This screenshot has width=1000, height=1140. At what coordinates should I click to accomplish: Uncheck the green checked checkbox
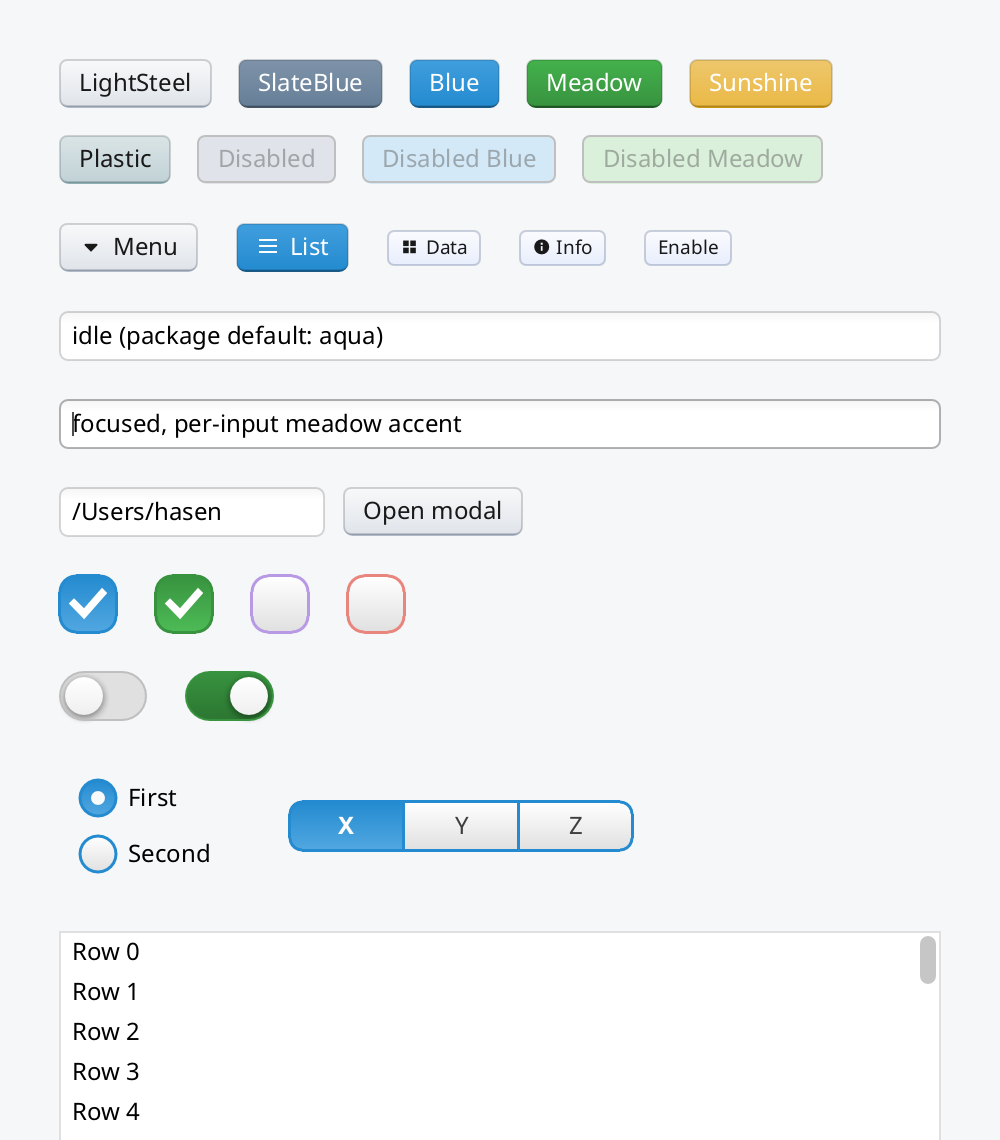[184, 603]
